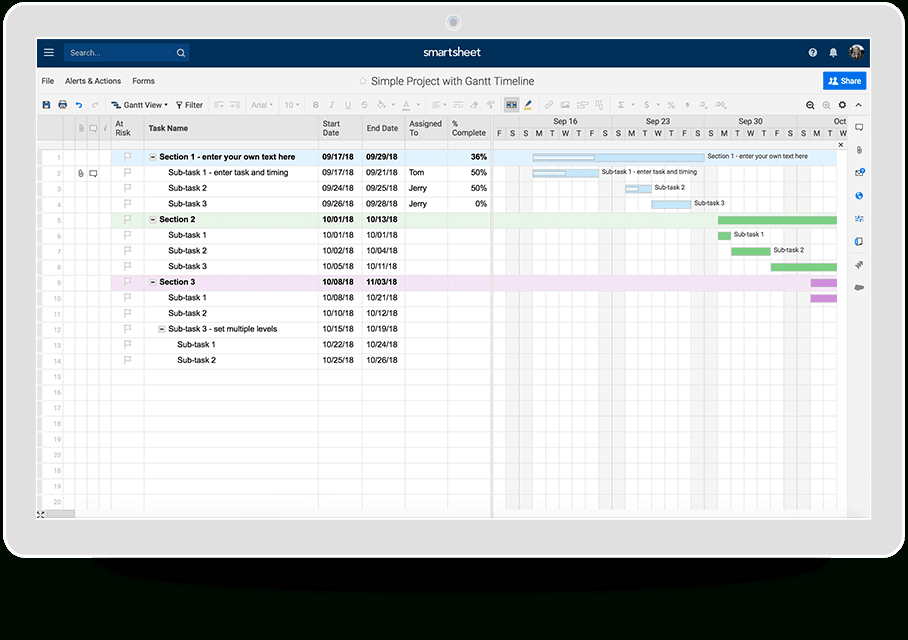
Task: Toggle bold formatting
Action: (x=316, y=105)
